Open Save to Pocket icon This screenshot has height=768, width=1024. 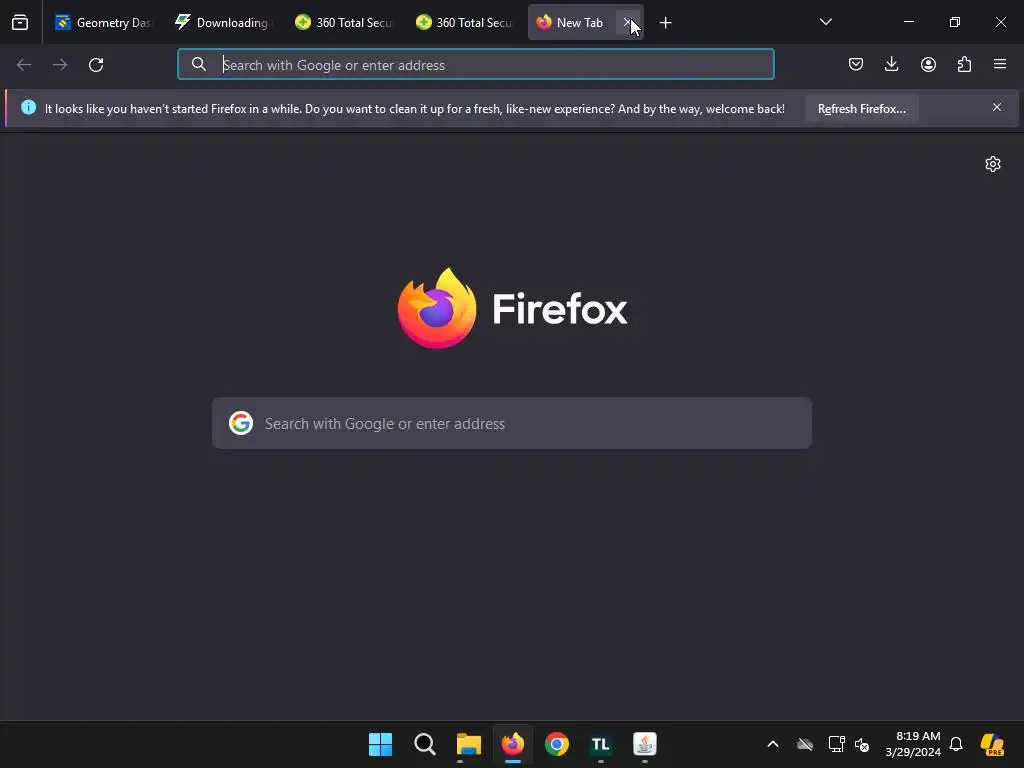click(856, 64)
